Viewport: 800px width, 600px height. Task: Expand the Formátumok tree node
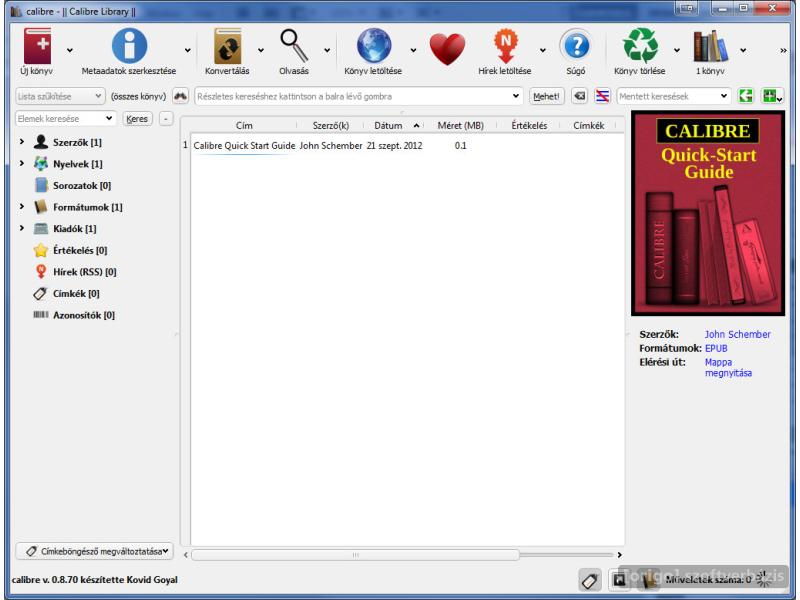[21, 206]
